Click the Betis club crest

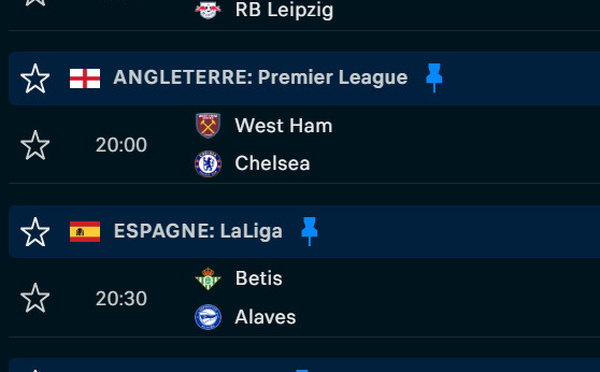[x=208, y=279]
